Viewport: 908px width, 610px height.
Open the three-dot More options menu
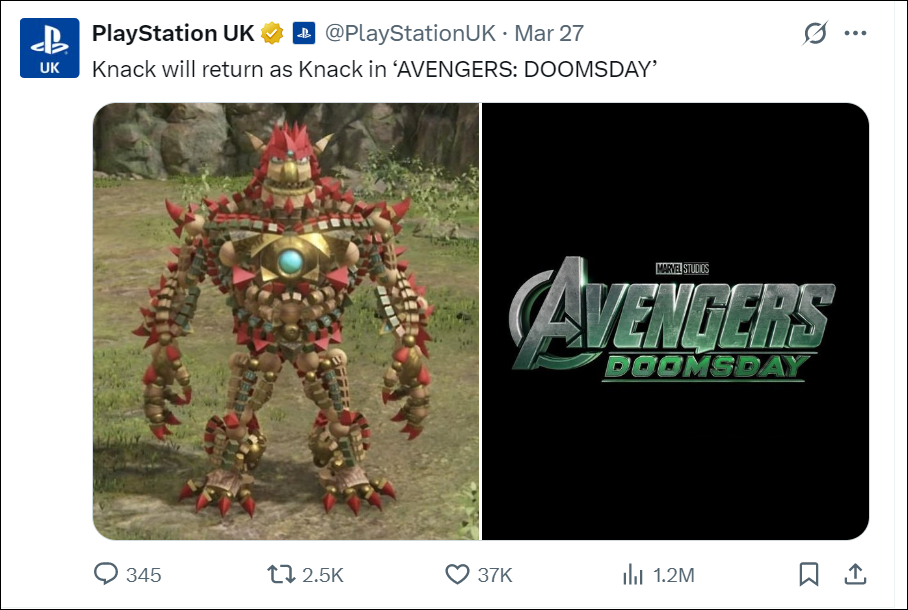(855, 33)
